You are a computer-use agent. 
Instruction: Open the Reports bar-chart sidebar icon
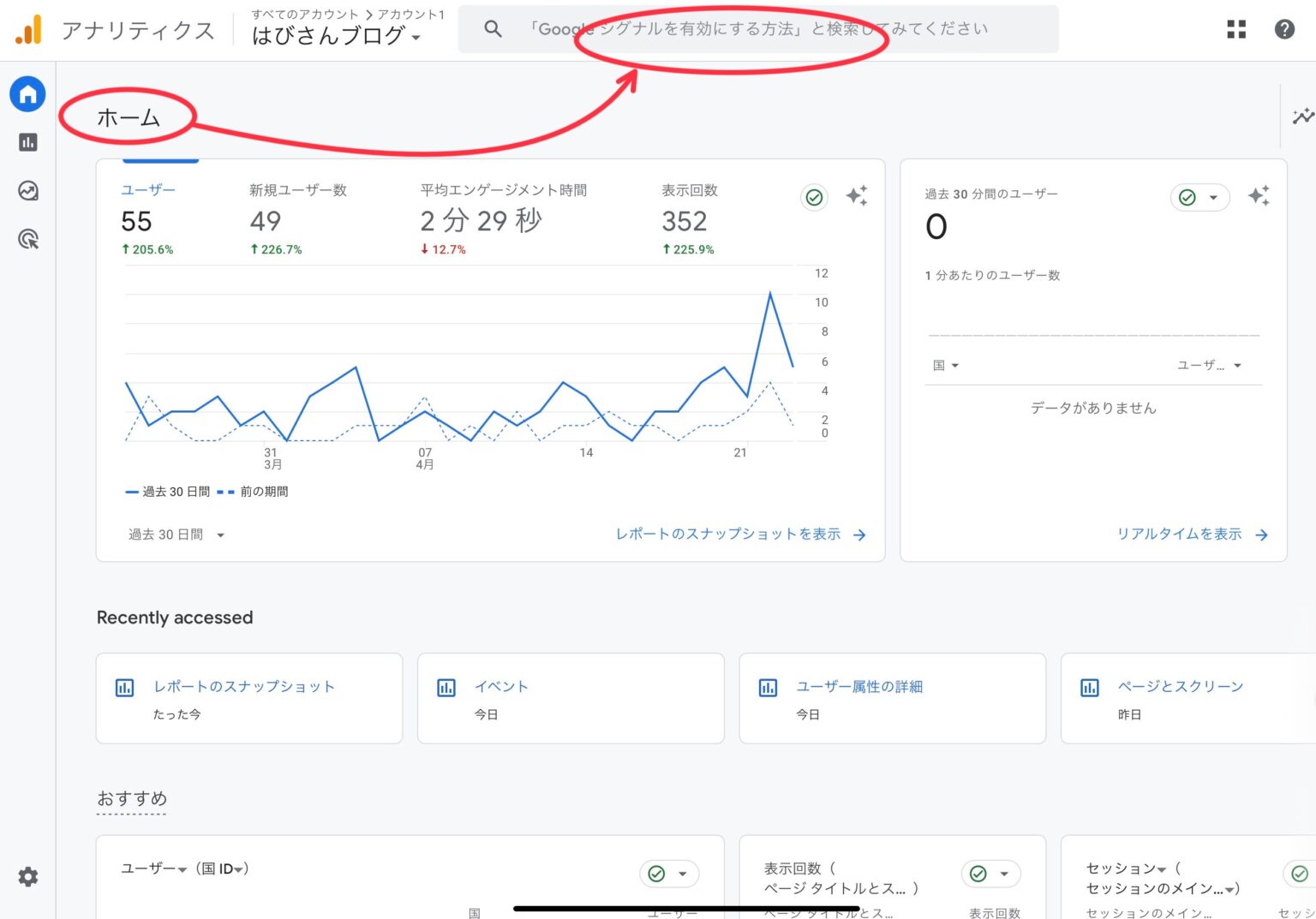click(27, 142)
